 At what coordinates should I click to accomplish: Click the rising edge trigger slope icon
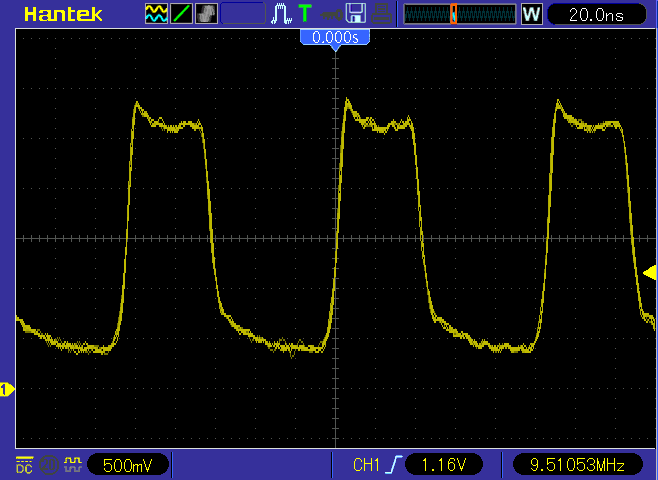tap(396, 465)
